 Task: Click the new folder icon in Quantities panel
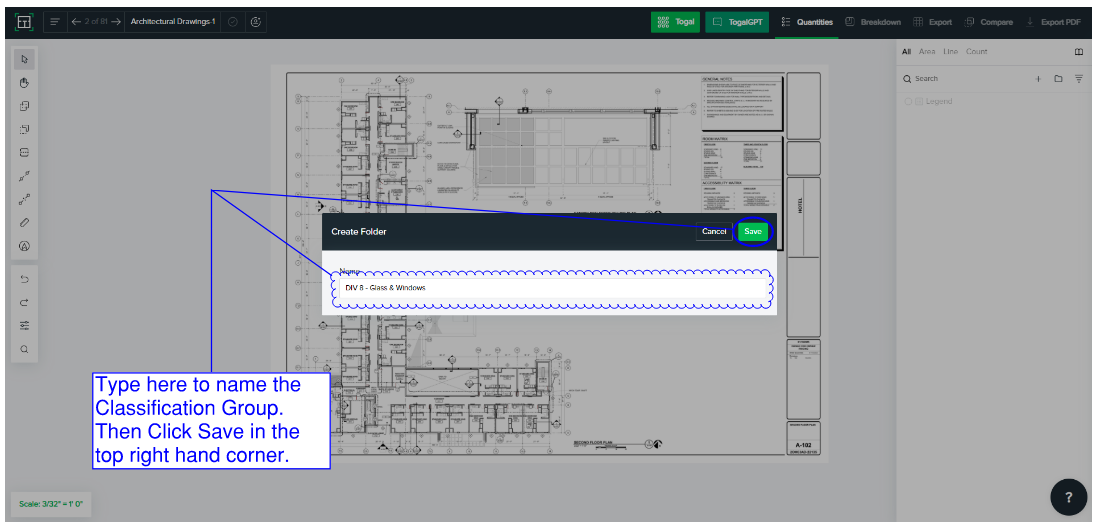click(x=1058, y=78)
